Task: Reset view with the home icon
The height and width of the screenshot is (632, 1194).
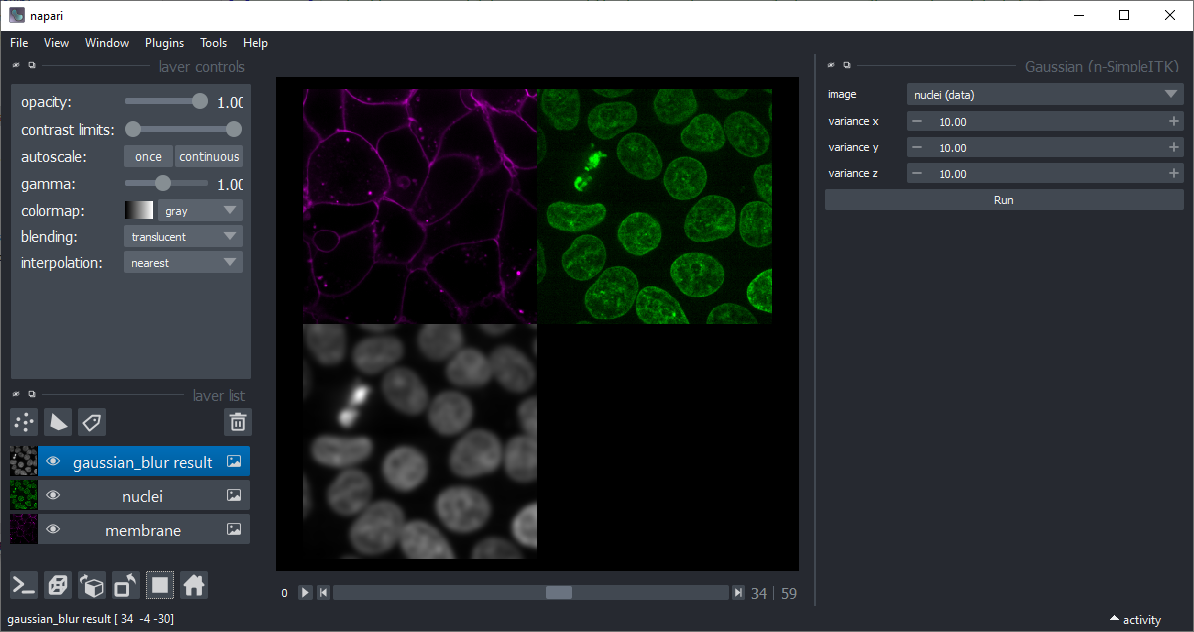Action: [x=194, y=585]
